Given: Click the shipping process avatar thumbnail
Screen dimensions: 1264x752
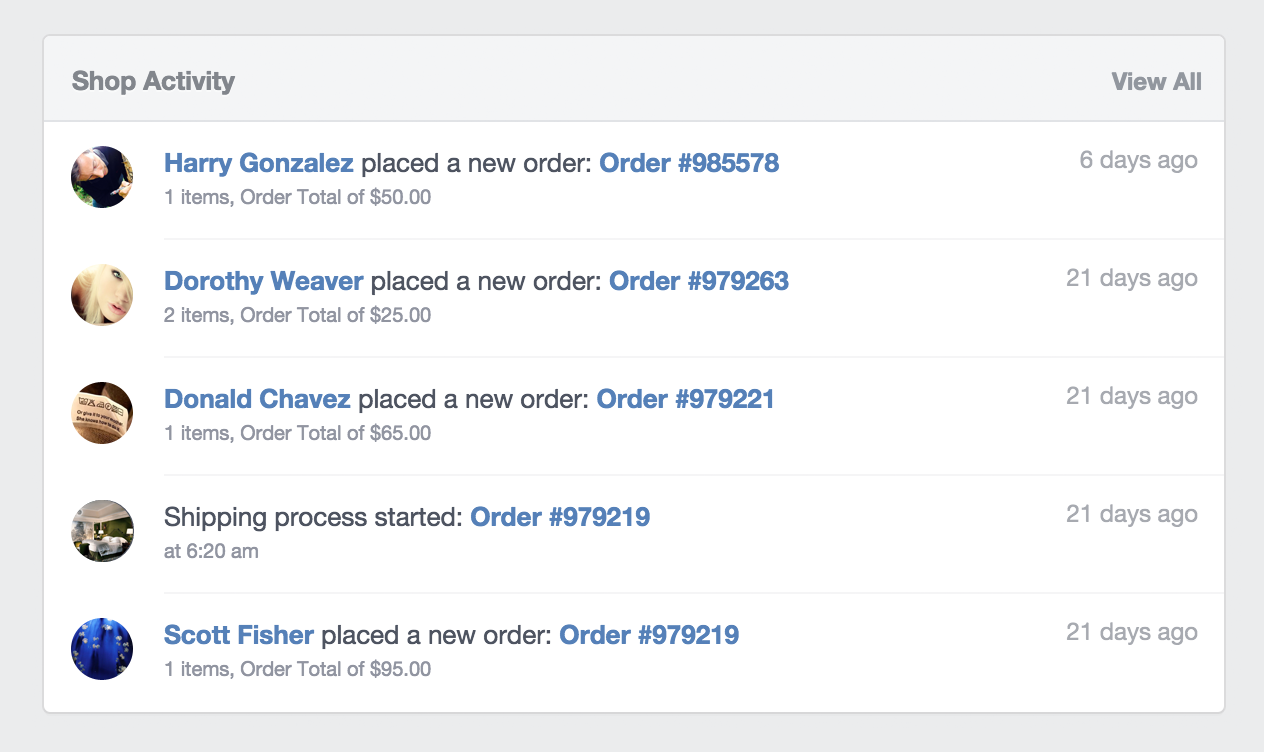Looking at the screenshot, I should pos(102,531).
